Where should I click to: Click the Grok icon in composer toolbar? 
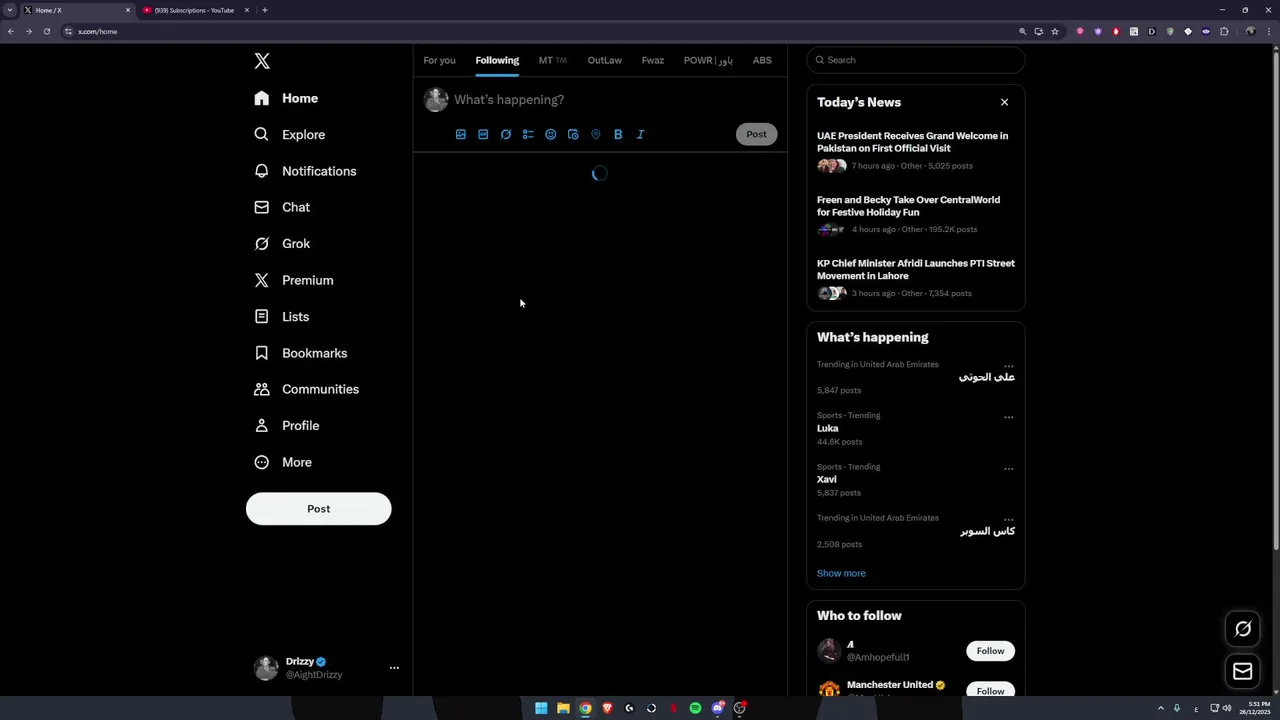click(506, 134)
